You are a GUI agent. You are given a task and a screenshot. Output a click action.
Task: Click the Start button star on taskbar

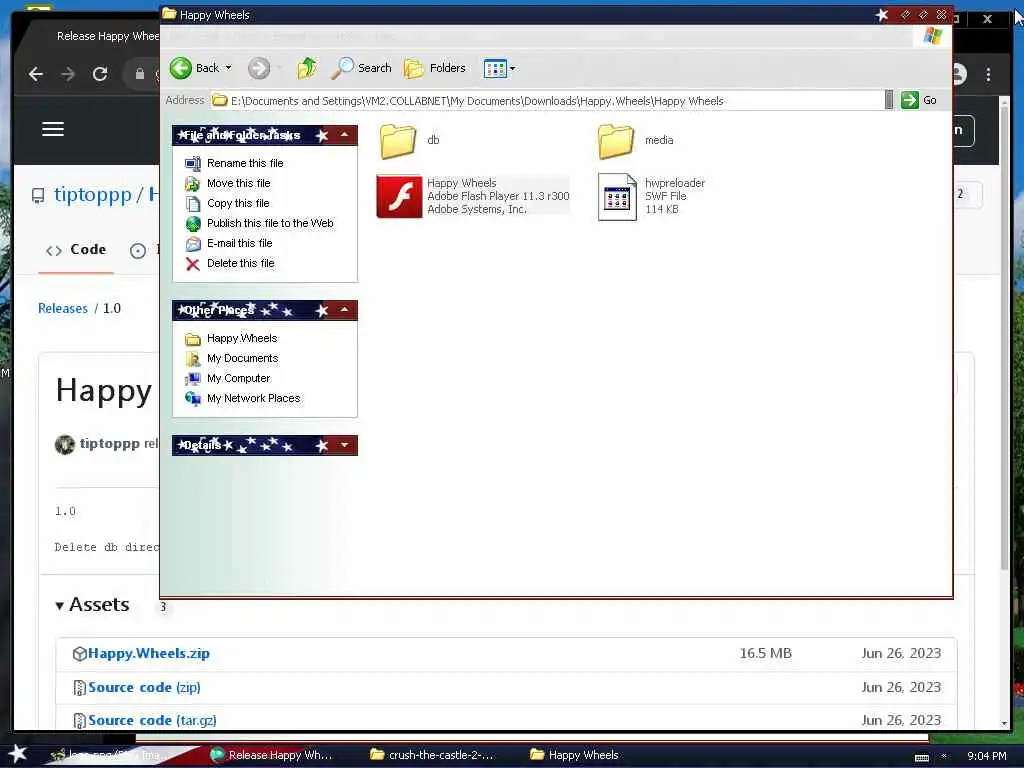pyautogui.click(x=18, y=754)
